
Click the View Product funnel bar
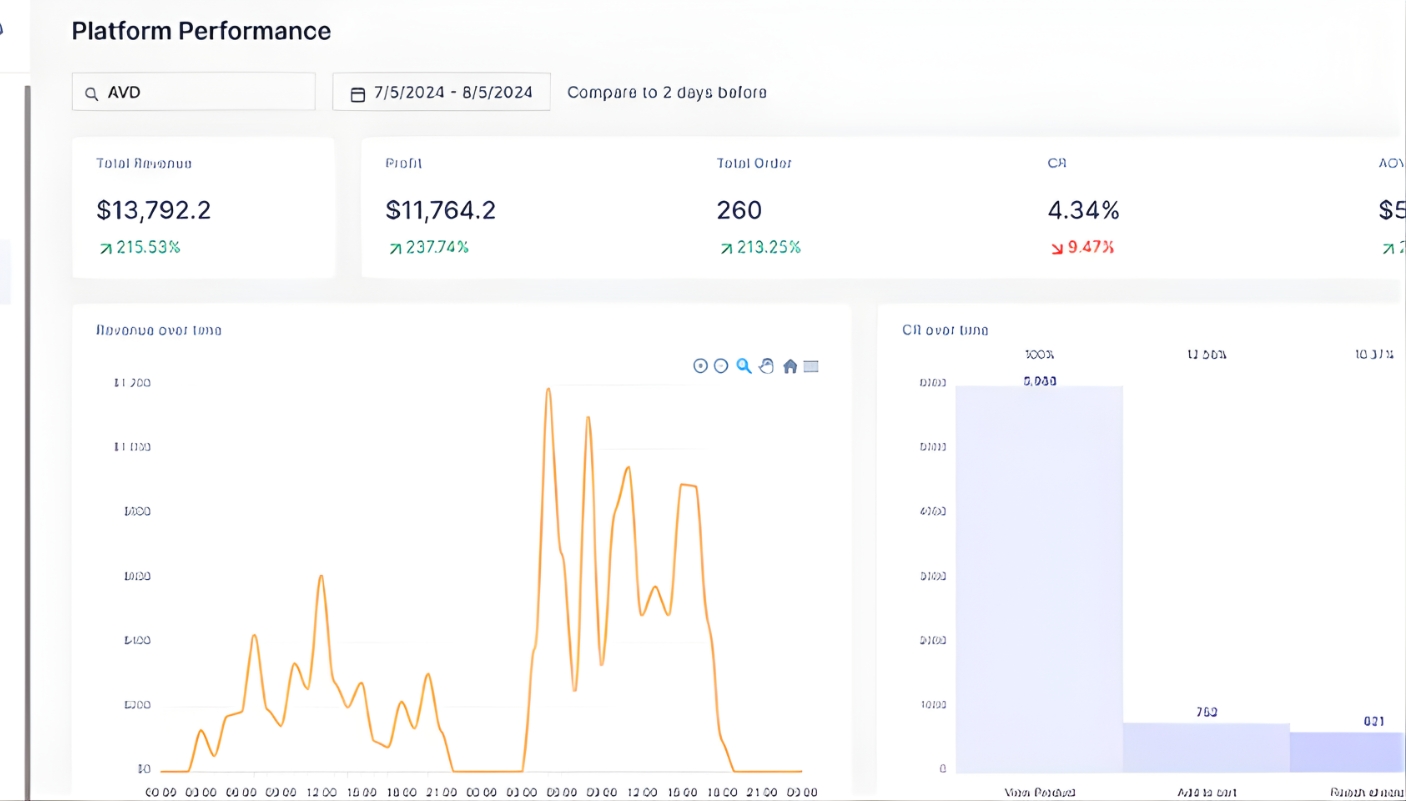click(1039, 580)
